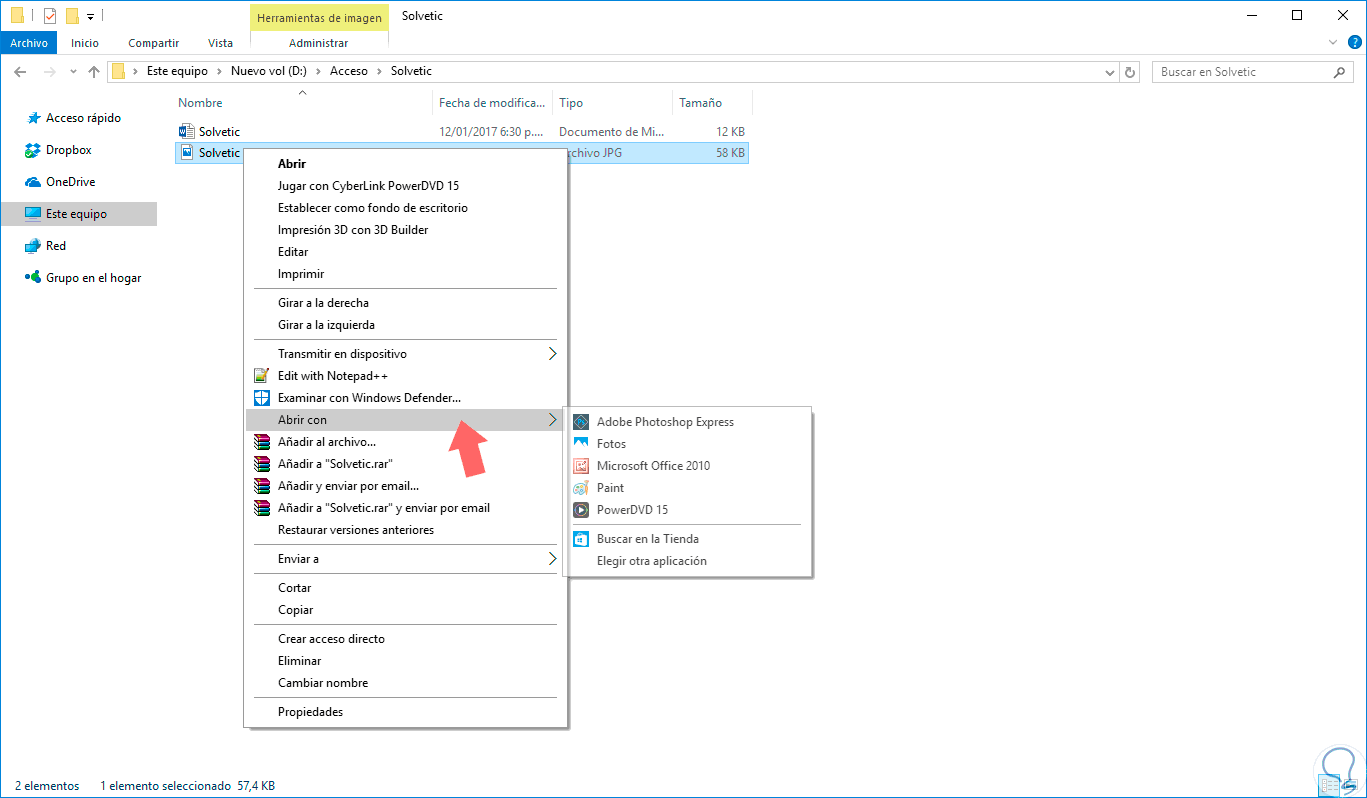Expand the Enviar a submenu
The height and width of the screenshot is (798, 1367).
point(553,559)
